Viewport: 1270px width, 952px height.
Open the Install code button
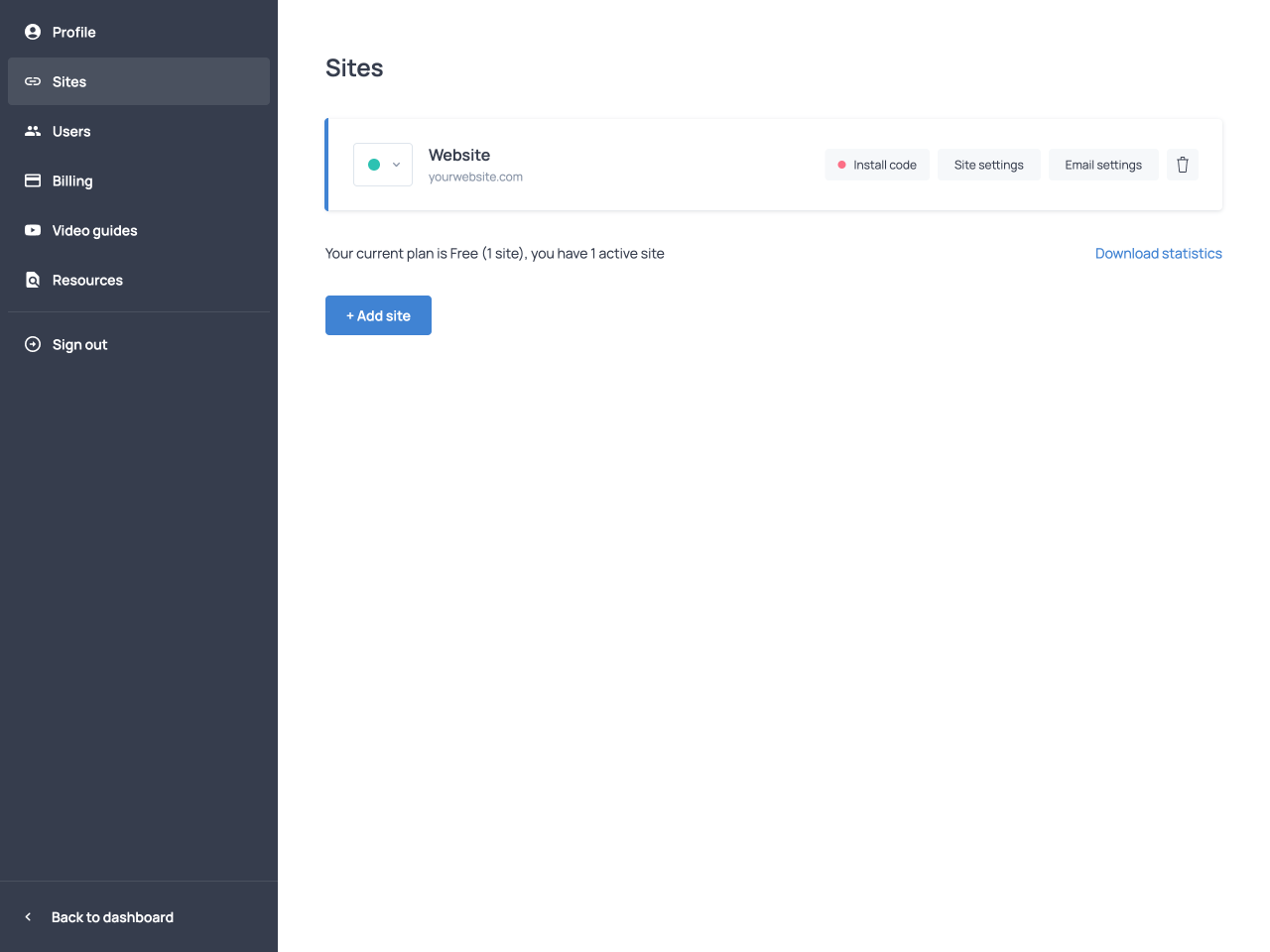tap(877, 165)
